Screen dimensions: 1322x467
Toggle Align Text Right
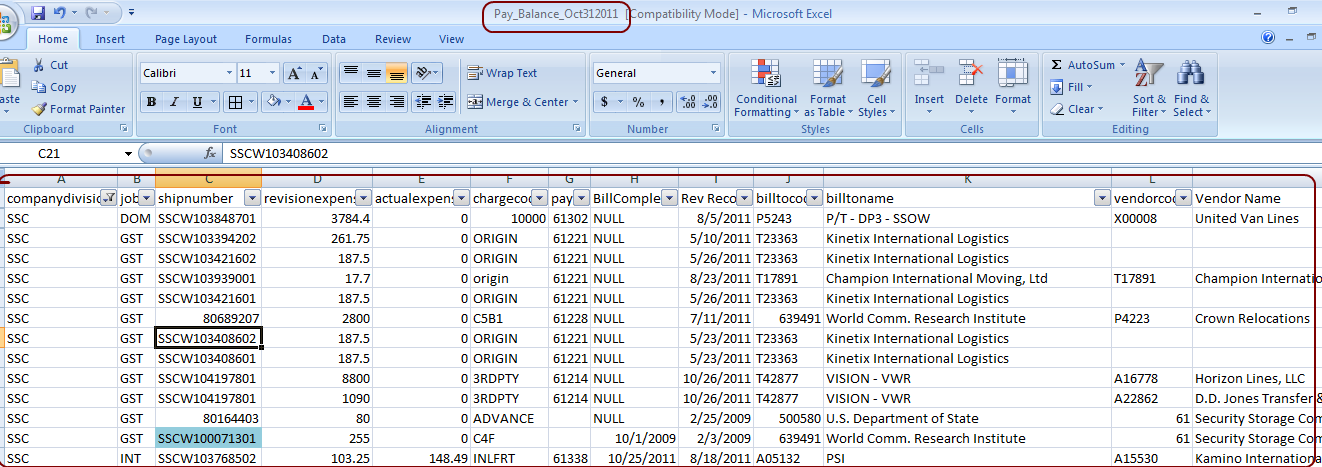396,102
